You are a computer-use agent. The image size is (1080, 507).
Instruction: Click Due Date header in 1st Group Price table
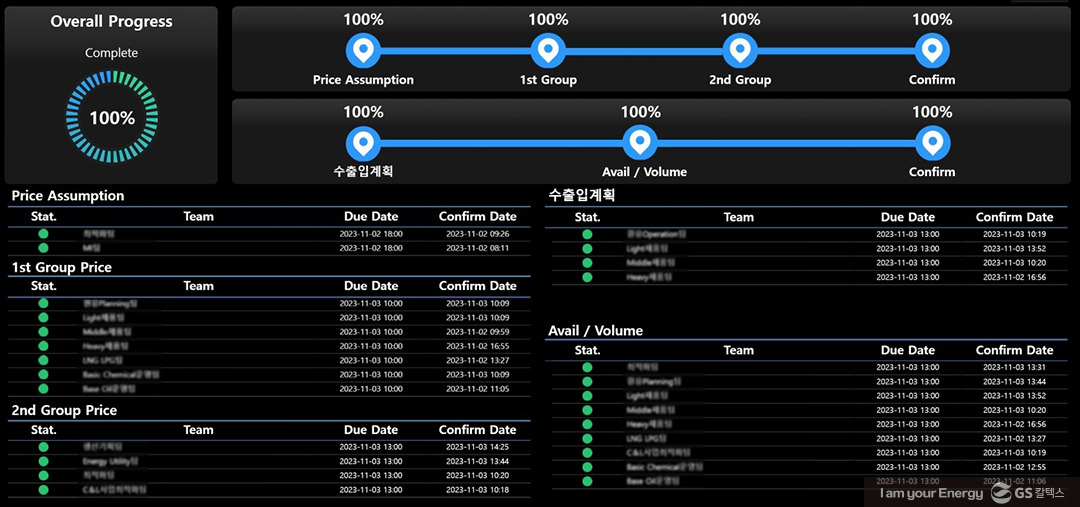371,286
